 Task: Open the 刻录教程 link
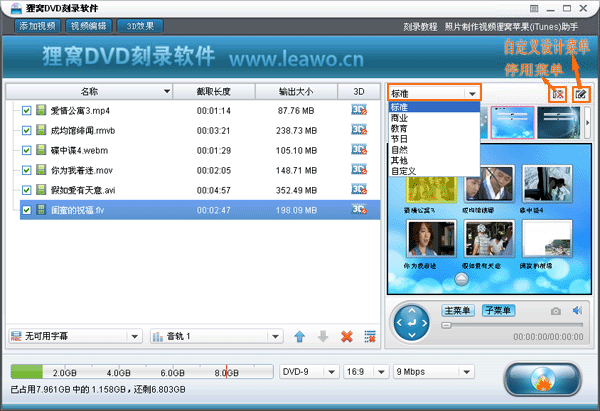coord(420,27)
